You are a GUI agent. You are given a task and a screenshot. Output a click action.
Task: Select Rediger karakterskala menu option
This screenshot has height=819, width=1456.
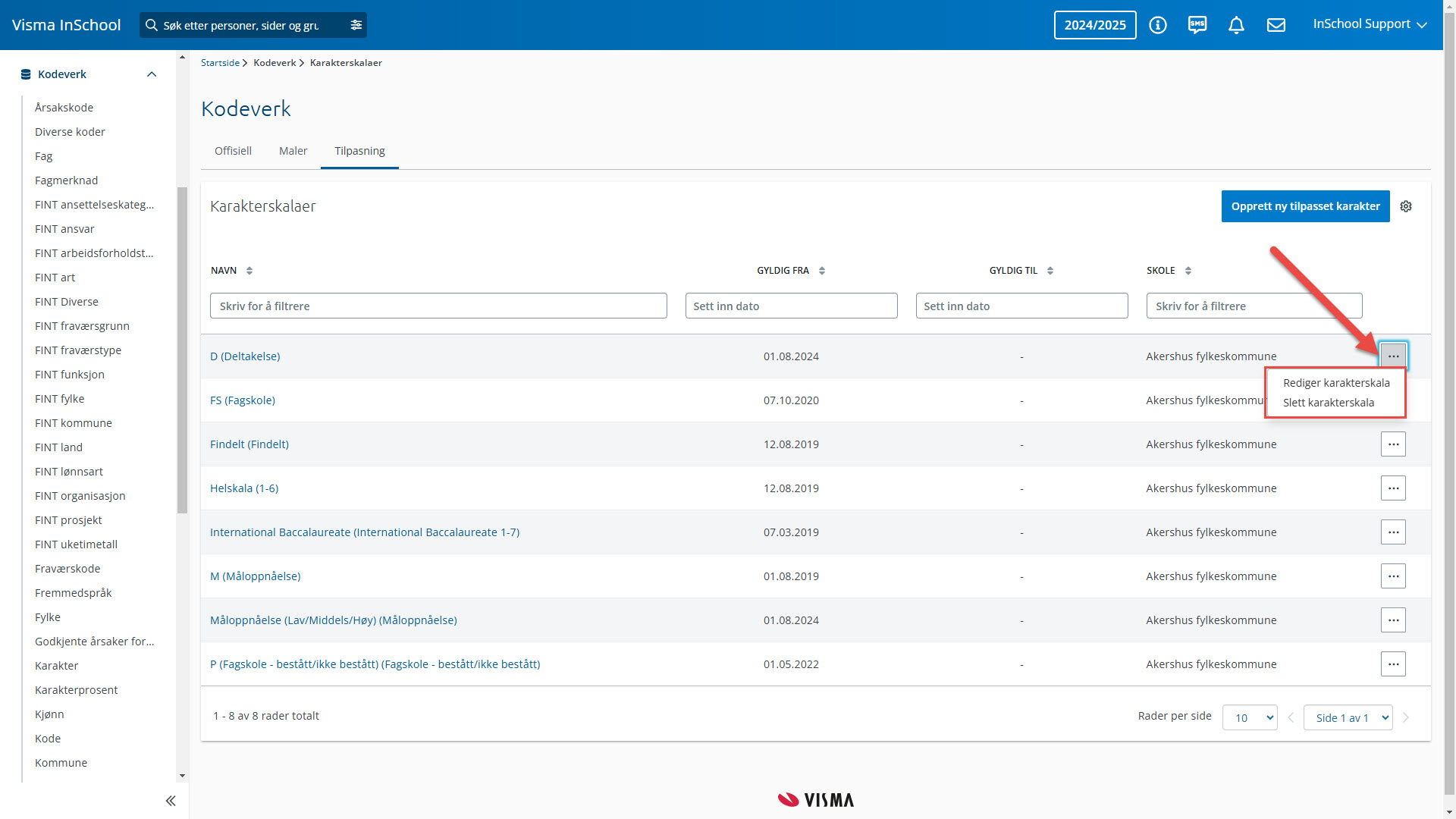[x=1335, y=383]
